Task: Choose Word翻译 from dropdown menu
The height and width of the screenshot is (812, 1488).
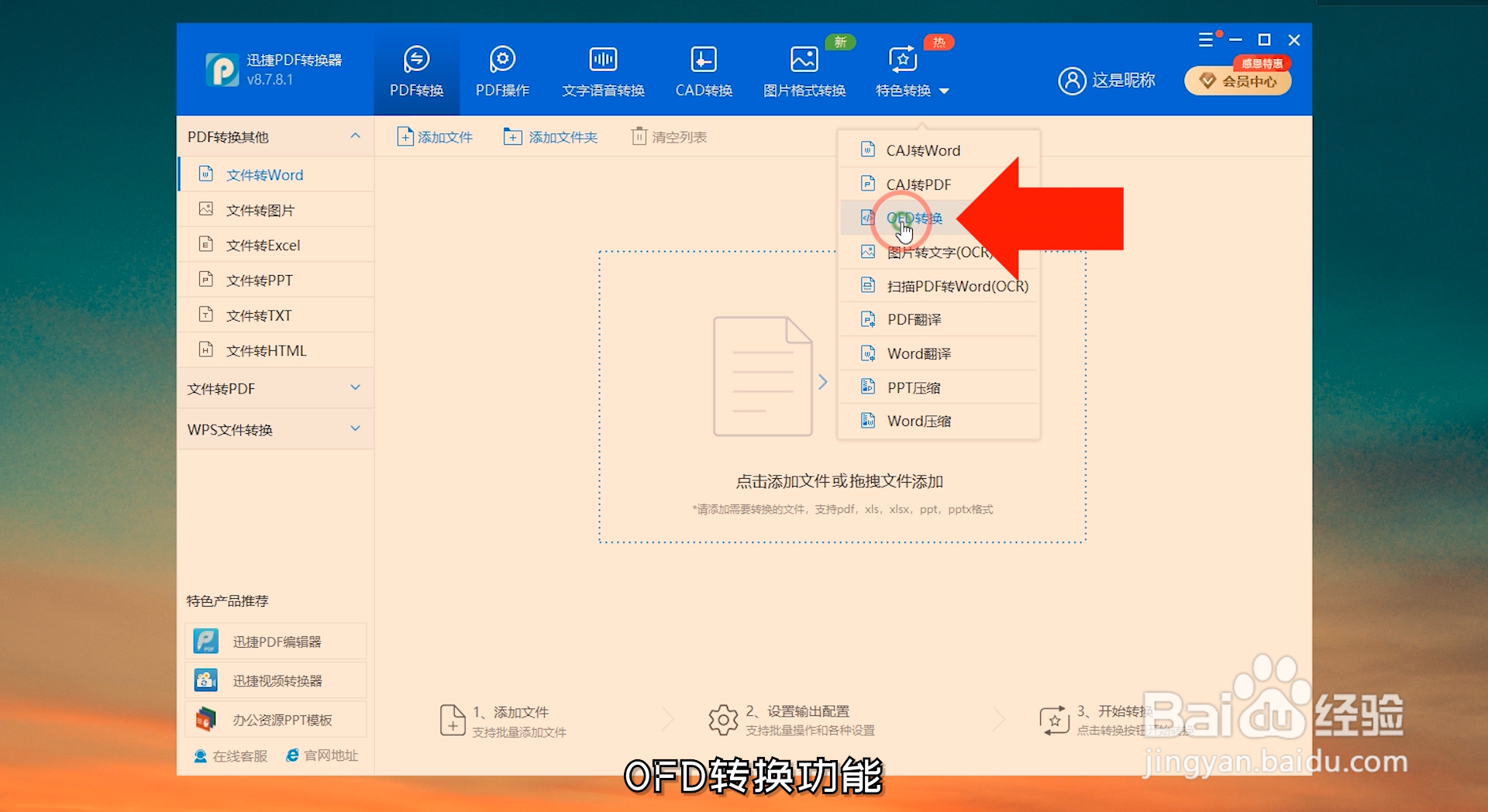Action: click(x=939, y=353)
